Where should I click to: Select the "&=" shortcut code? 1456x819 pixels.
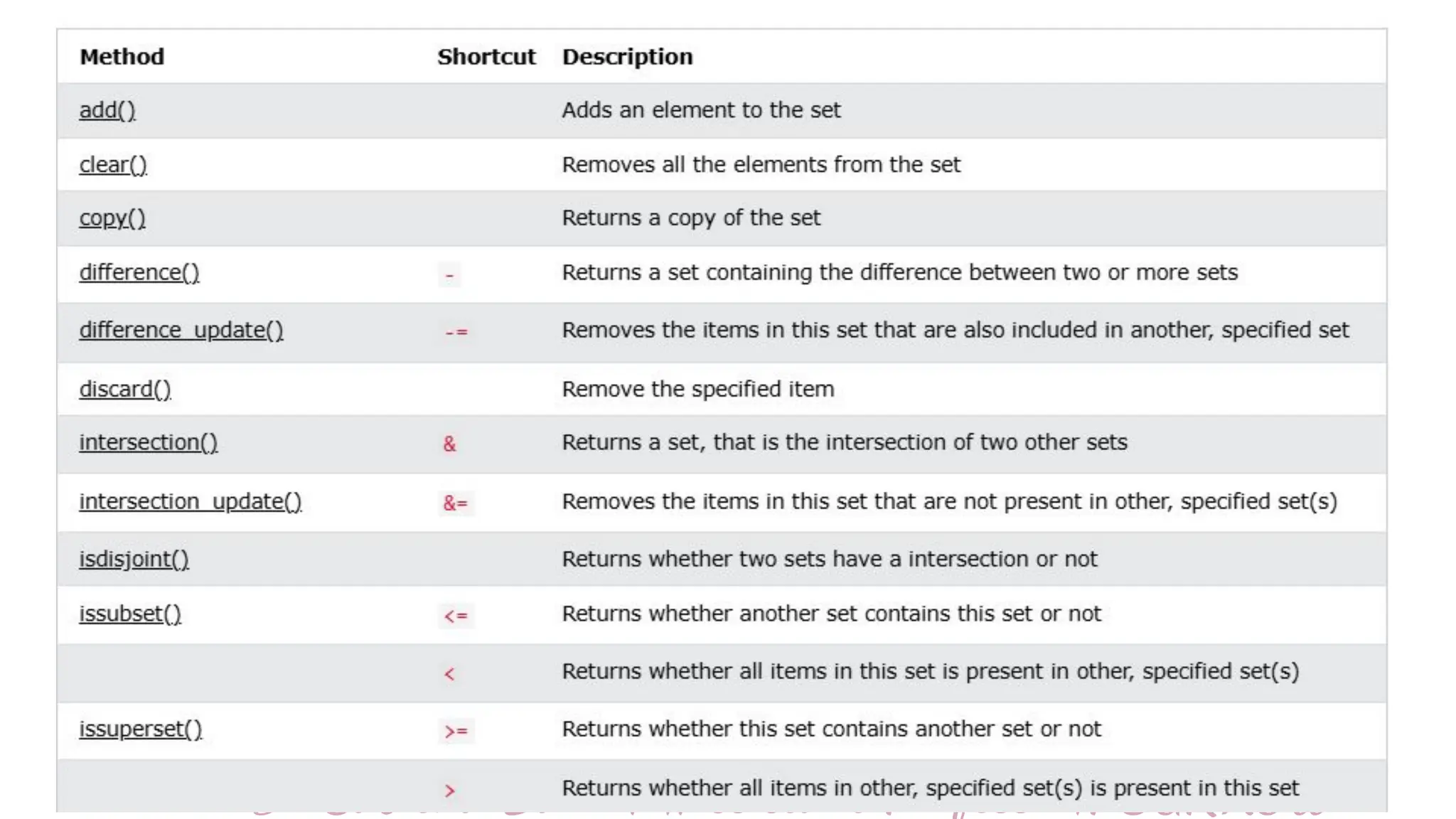(x=455, y=503)
